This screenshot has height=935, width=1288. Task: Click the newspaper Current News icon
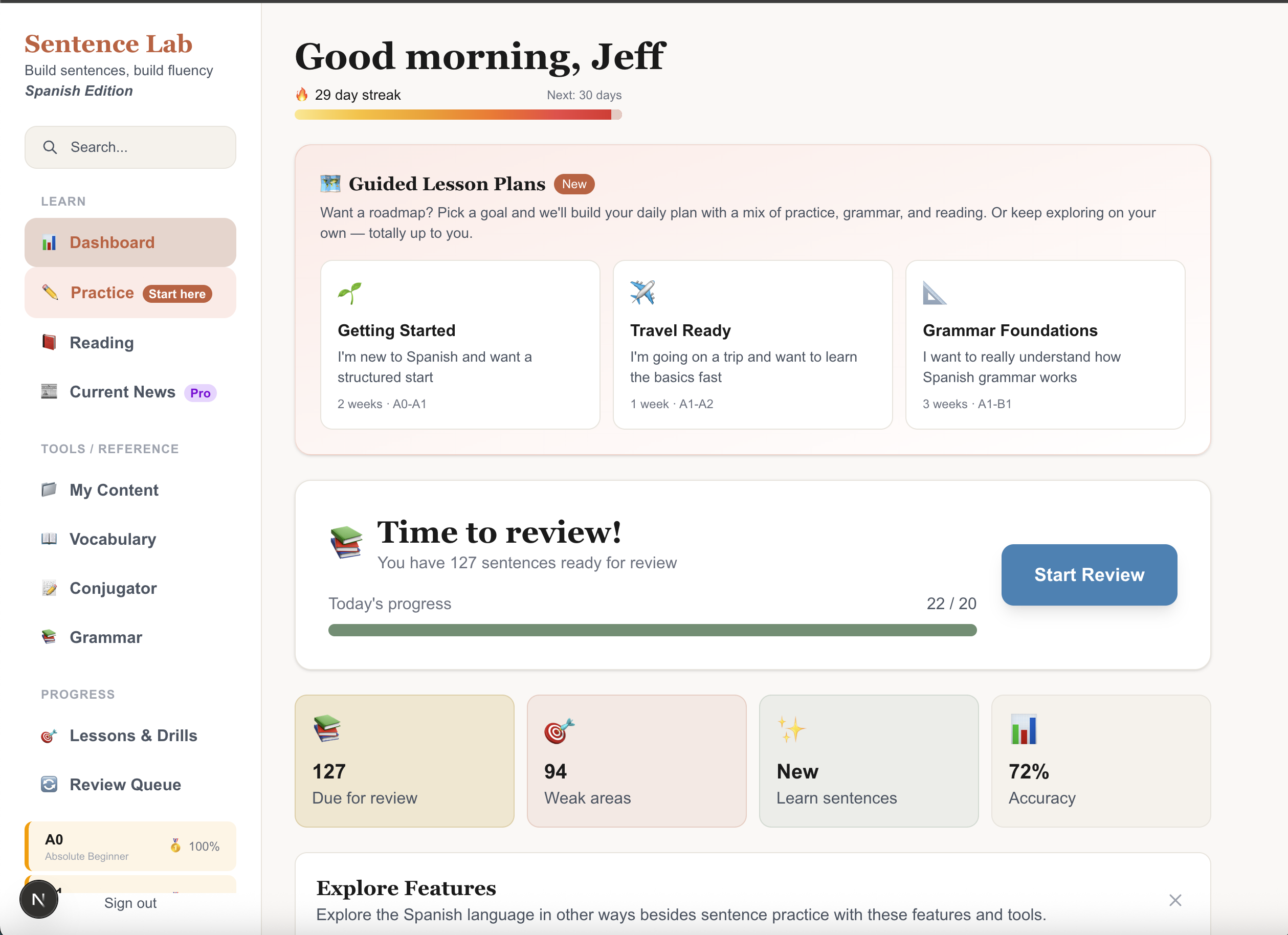tap(50, 391)
